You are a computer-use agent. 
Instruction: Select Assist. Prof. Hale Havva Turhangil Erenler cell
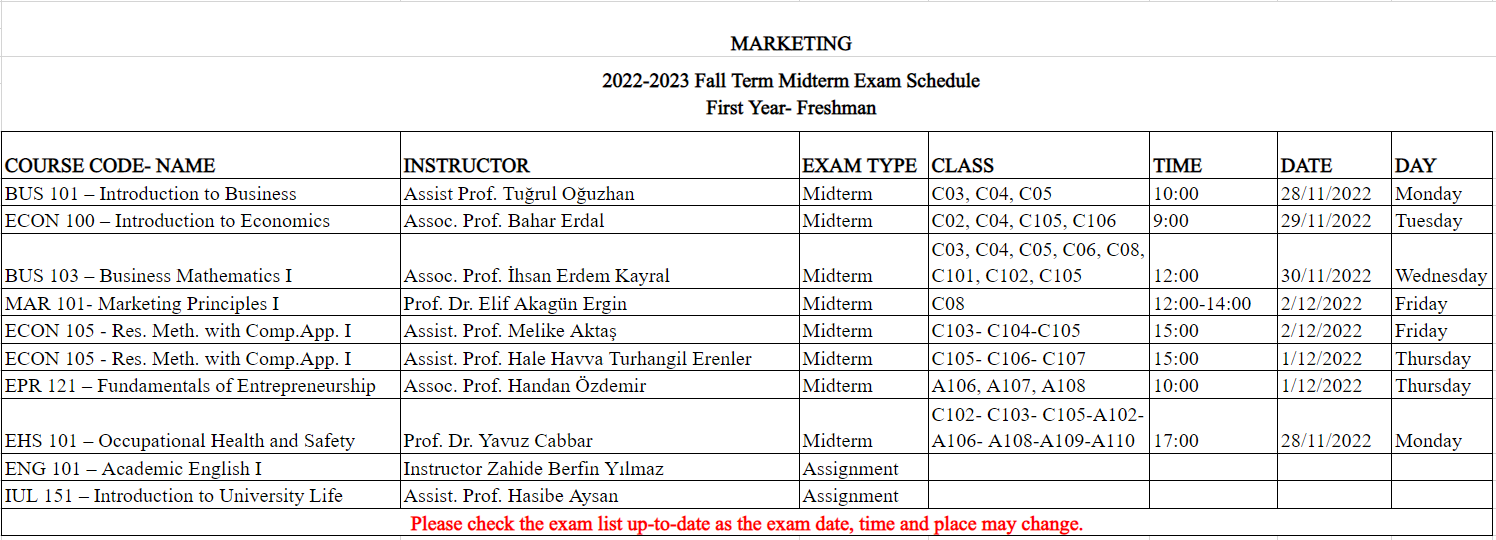tap(600, 358)
